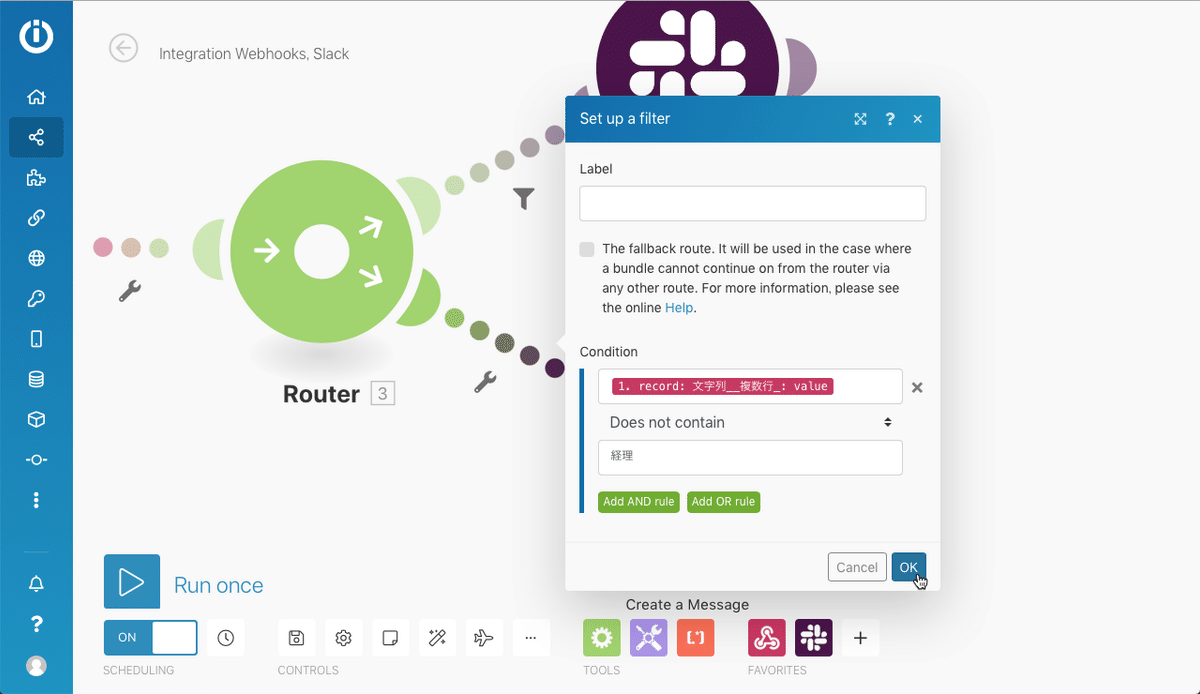This screenshot has height=694, width=1200.
Task: Open Webhooks globe icon in sidebar
Action: pyautogui.click(x=36, y=258)
